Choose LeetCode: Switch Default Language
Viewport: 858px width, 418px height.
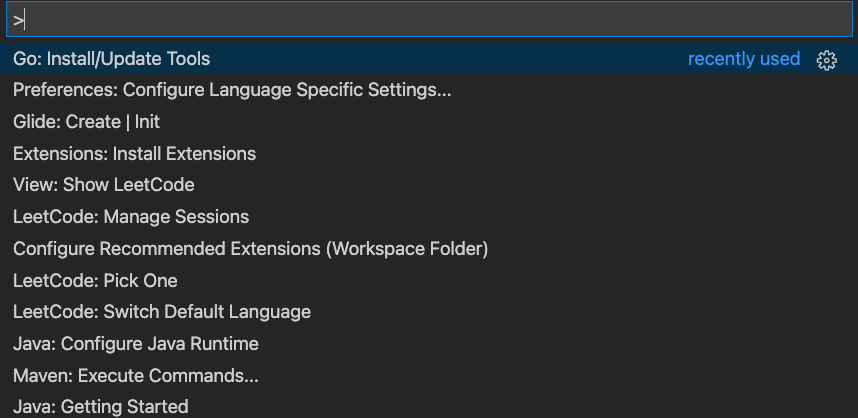coord(162,312)
